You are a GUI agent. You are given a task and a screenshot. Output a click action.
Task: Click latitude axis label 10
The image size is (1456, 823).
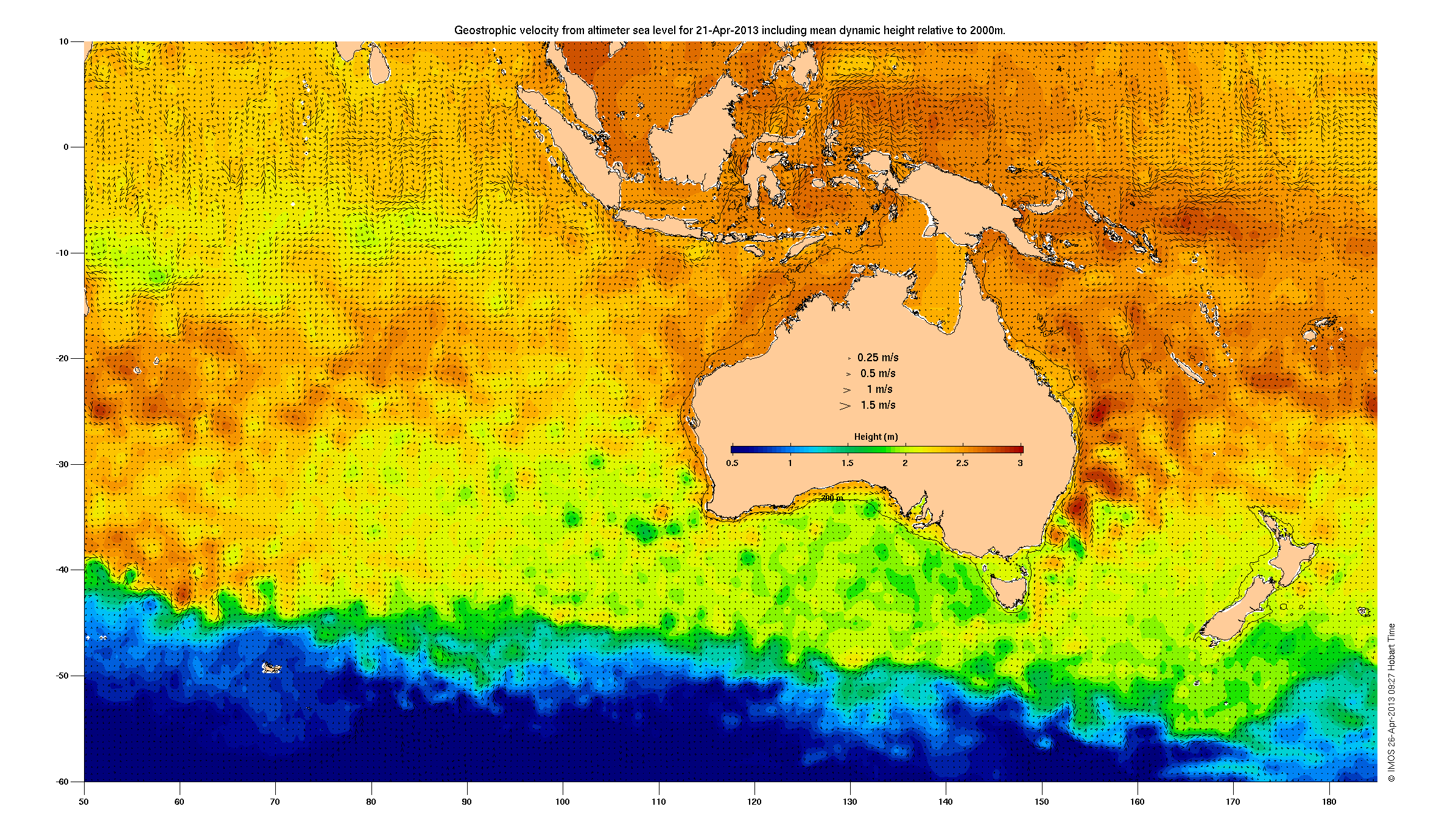[64, 42]
